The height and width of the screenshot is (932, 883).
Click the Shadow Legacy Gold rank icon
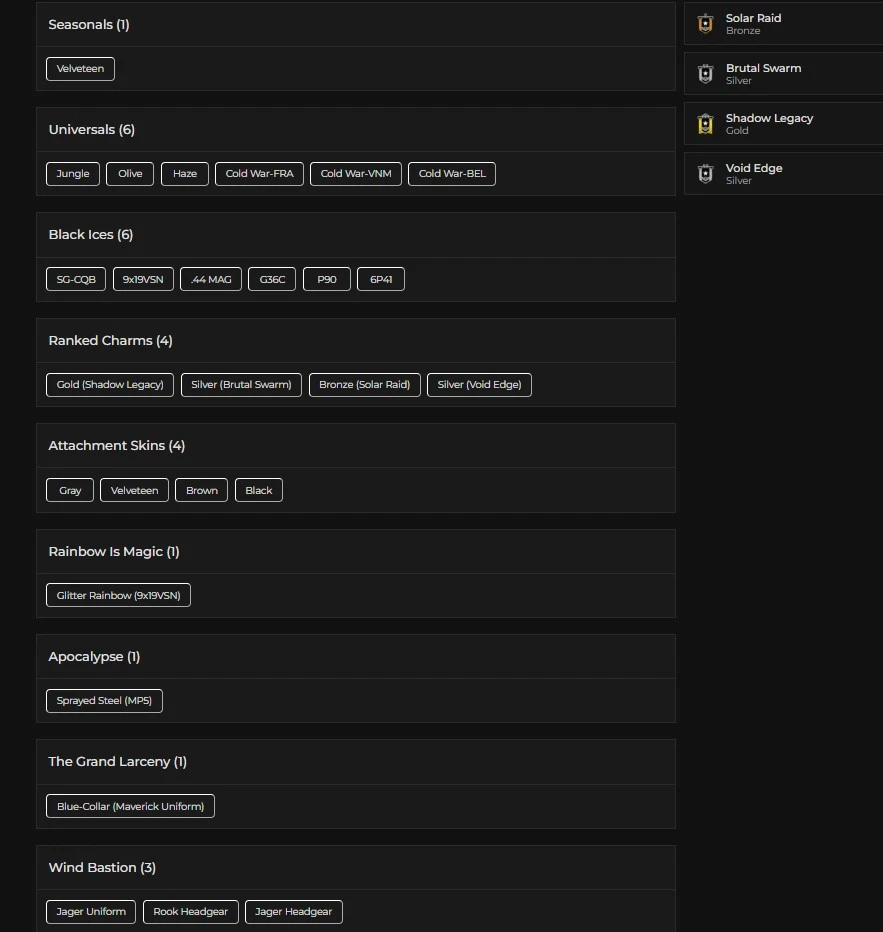point(705,124)
